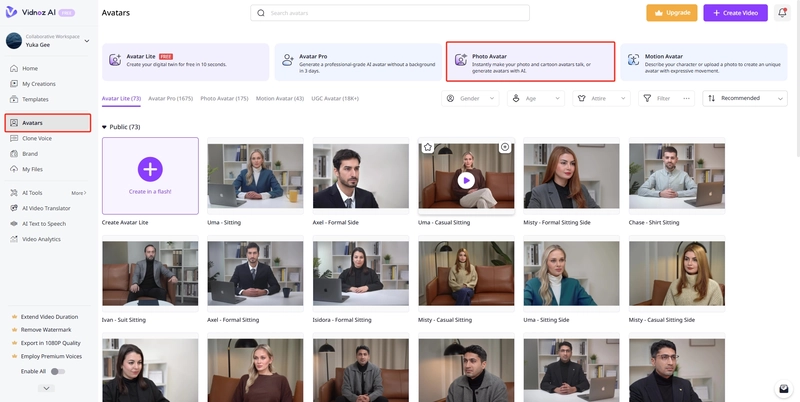Open the Clone Voice sidebar item

point(36,138)
